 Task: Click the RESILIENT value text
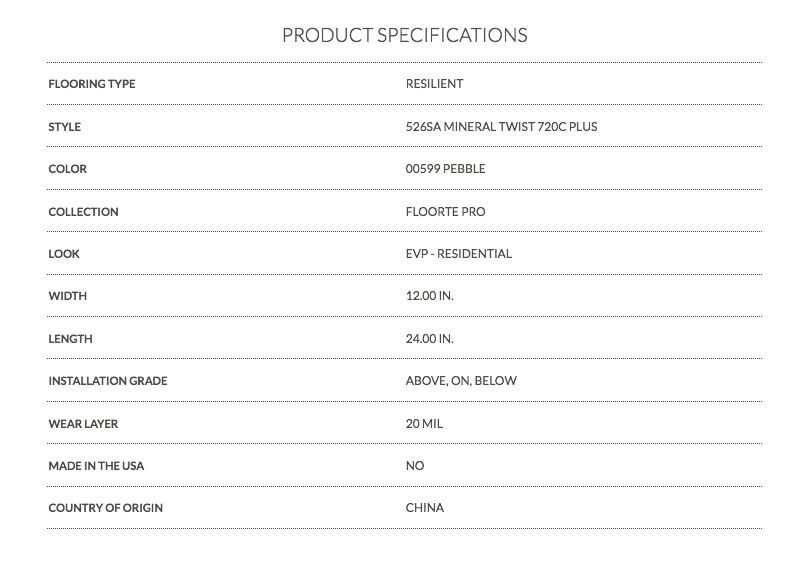434,84
